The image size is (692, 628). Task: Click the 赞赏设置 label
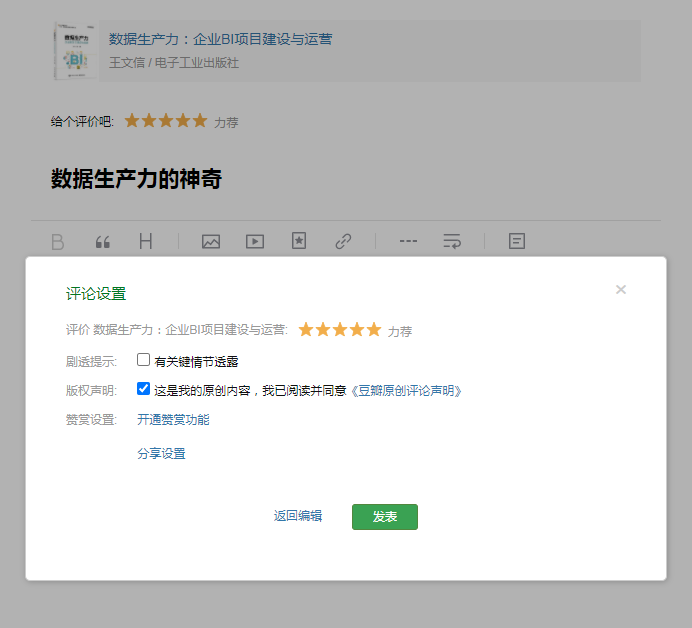pos(91,420)
